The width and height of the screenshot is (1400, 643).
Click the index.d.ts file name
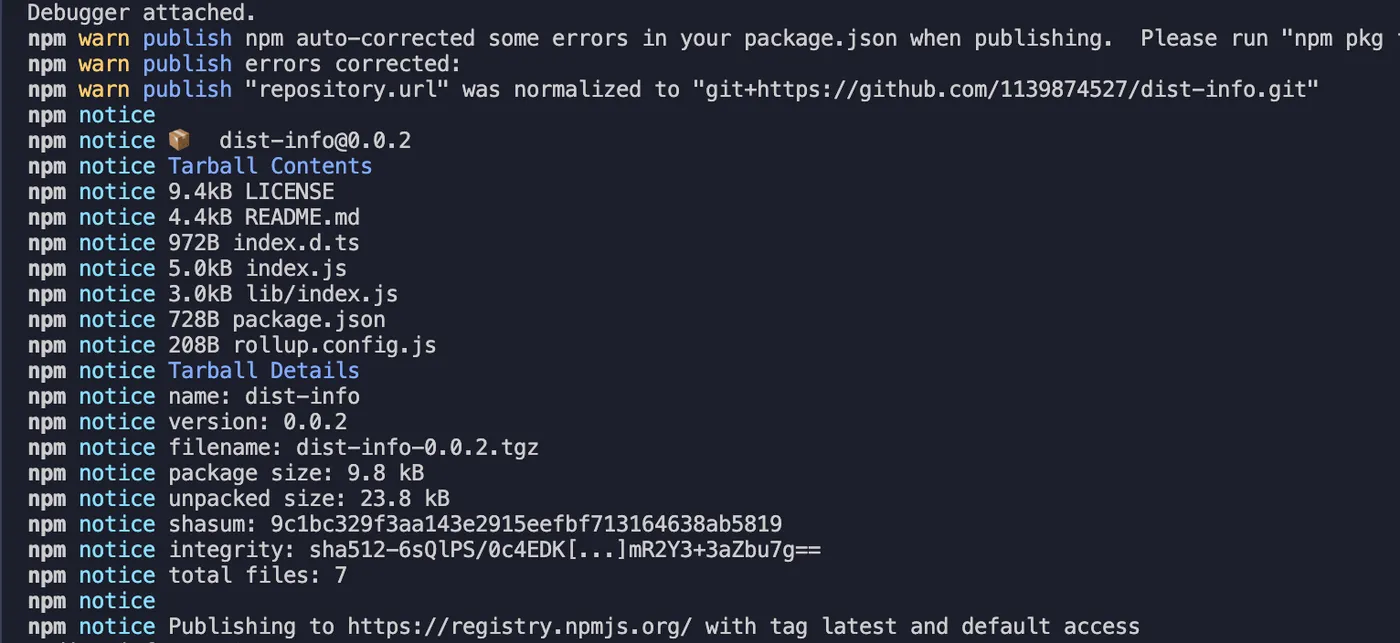click(x=296, y=243)
